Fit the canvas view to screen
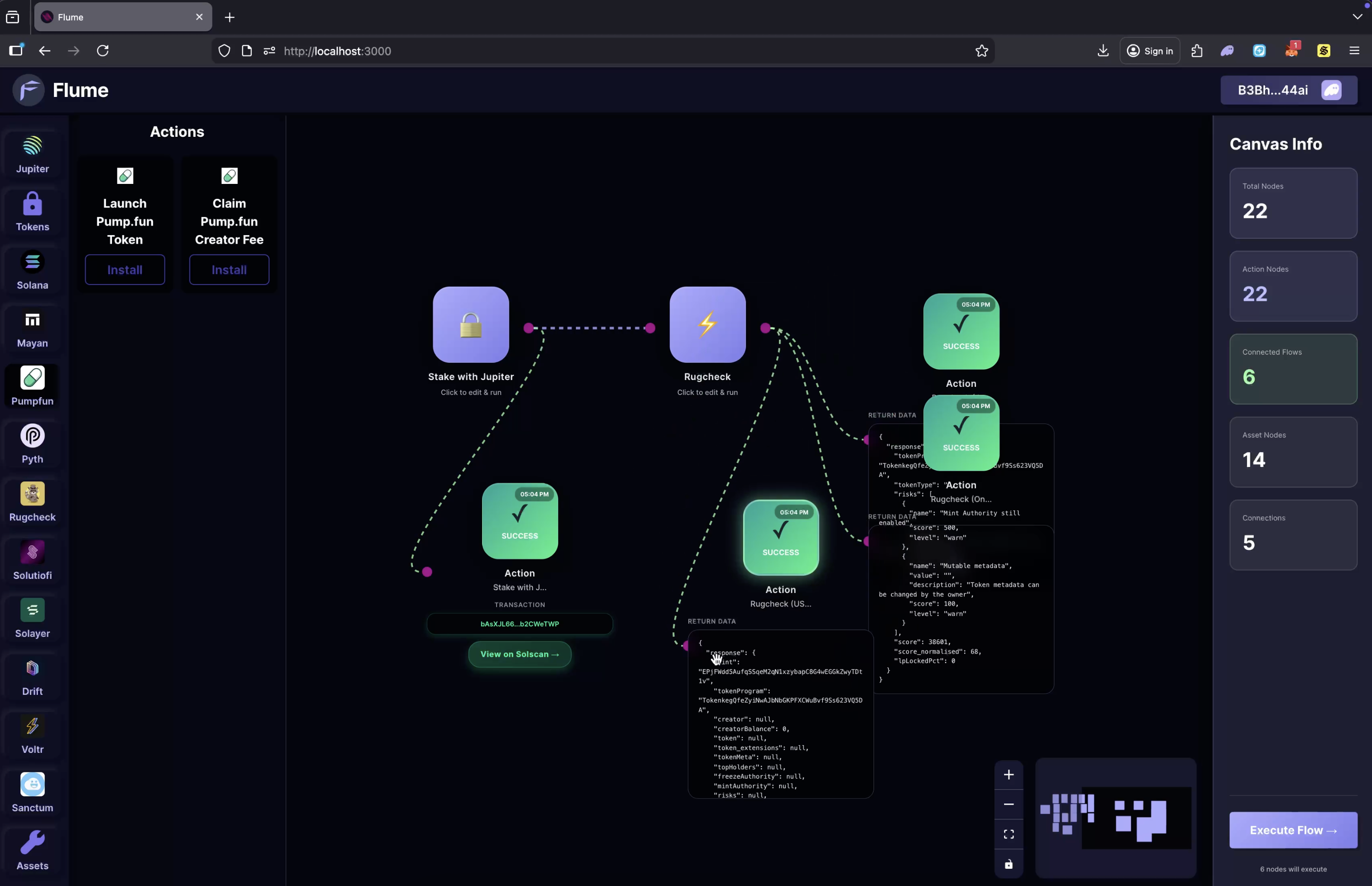 (1008, 834)
